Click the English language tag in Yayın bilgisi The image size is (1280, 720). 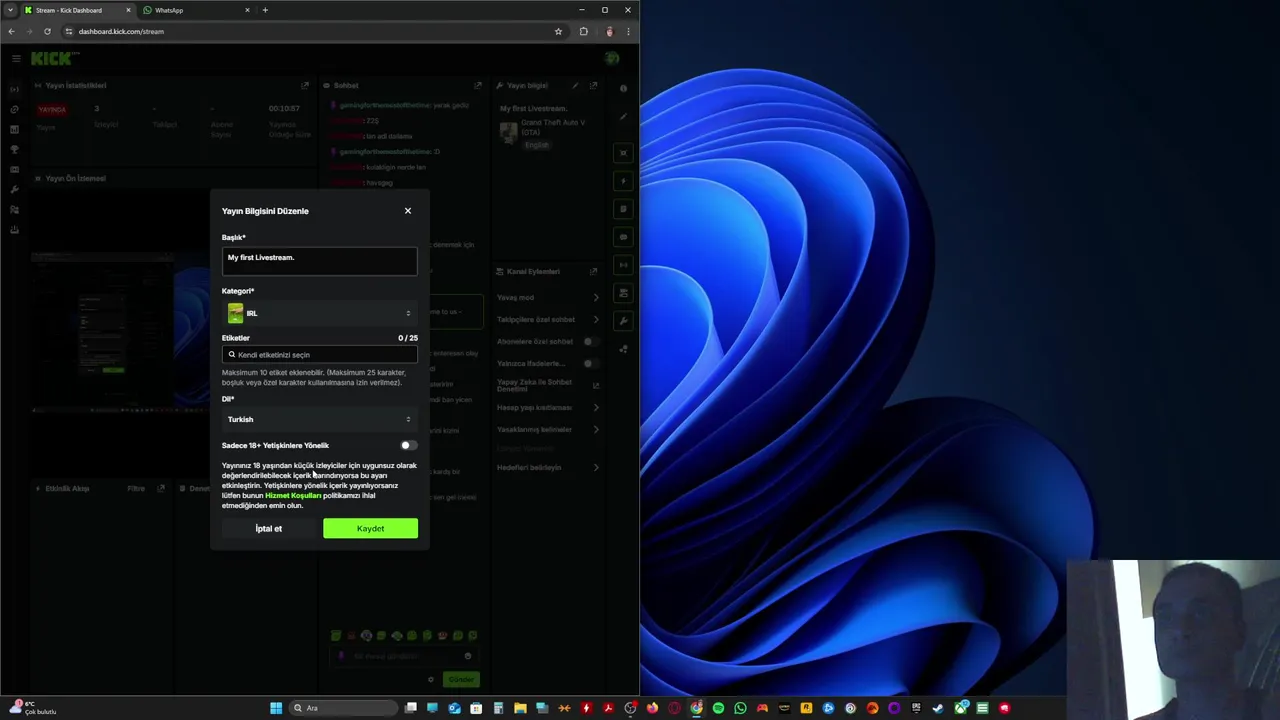click(x=537, y=145)
